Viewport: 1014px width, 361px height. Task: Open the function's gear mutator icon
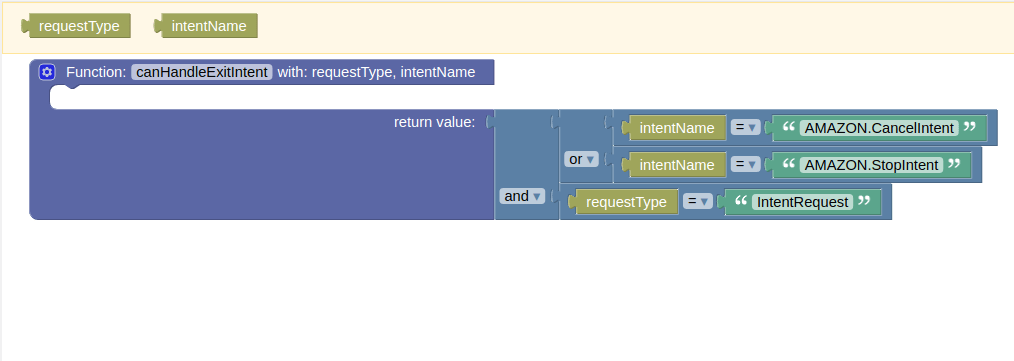pyautogui.click(x=47, y=72)
